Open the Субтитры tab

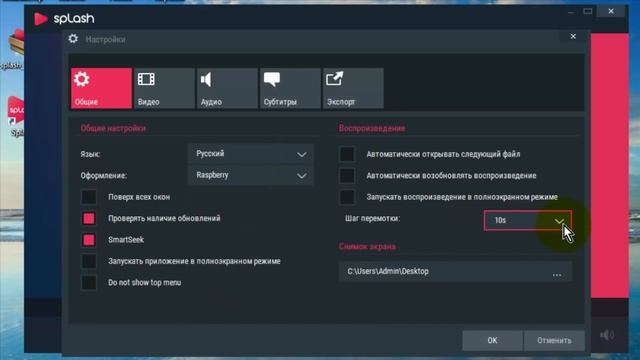(290, 88)
